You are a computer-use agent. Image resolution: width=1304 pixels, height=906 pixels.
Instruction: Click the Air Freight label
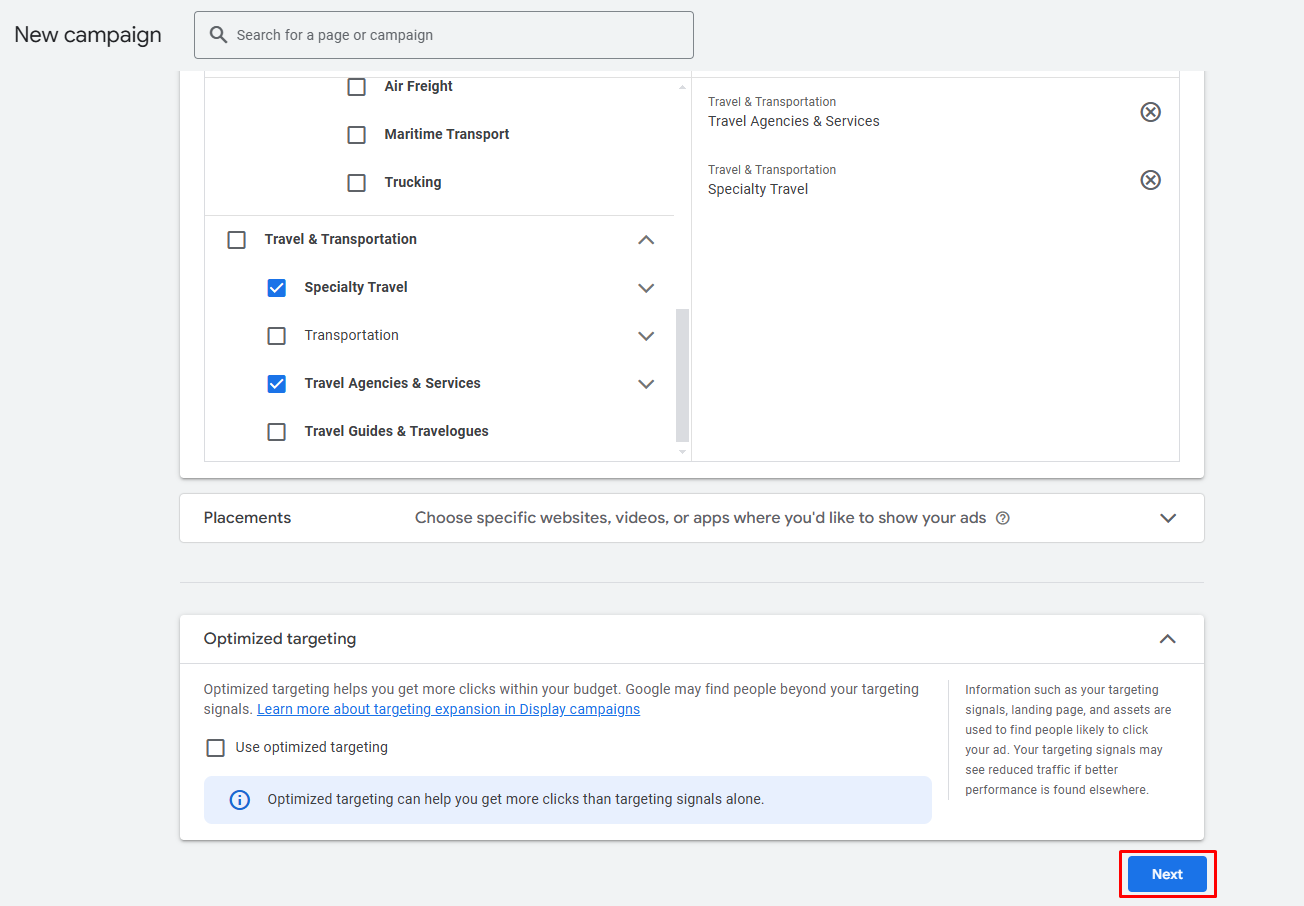pos(418,87)
